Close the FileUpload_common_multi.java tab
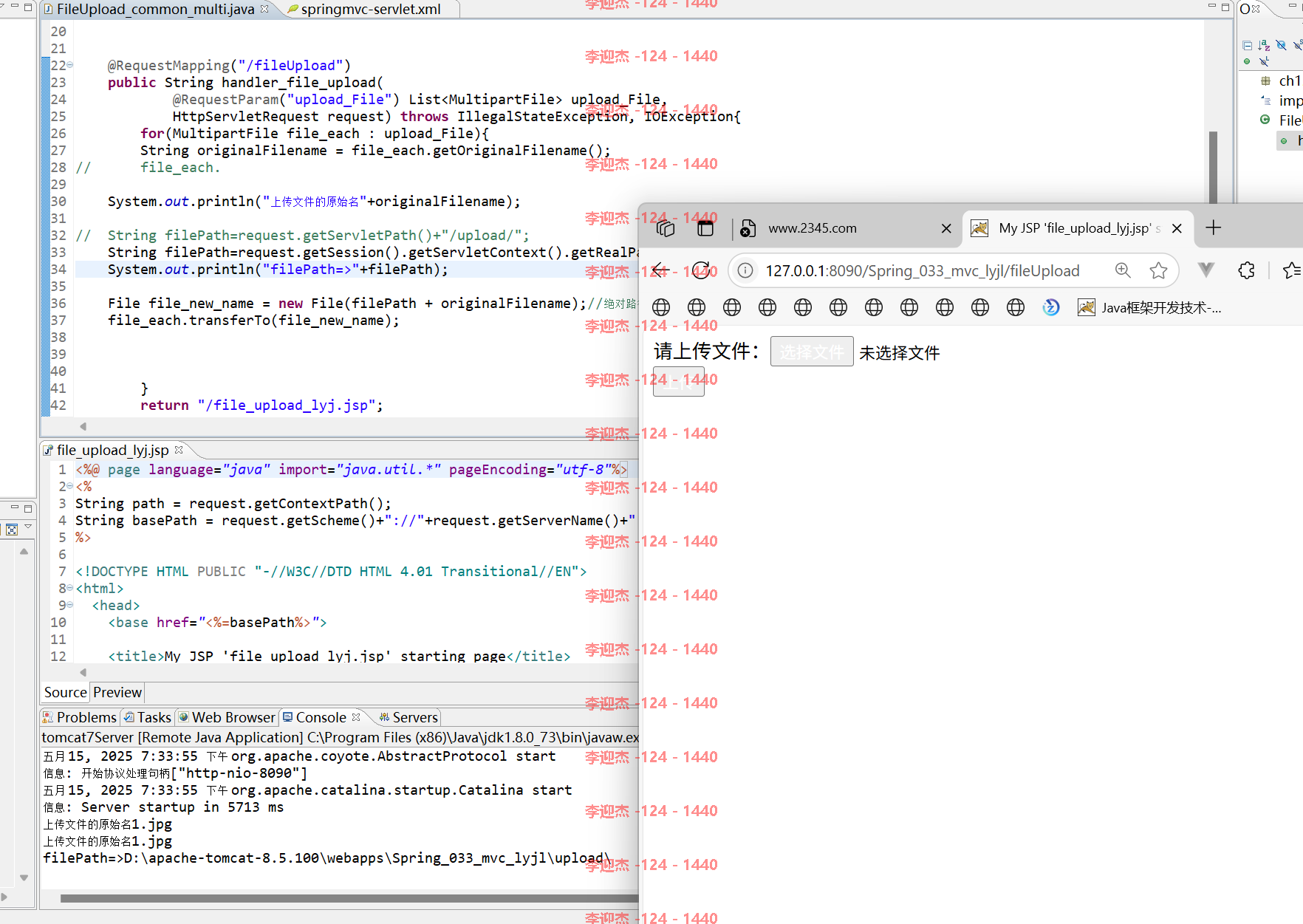 tap(264, 9)
